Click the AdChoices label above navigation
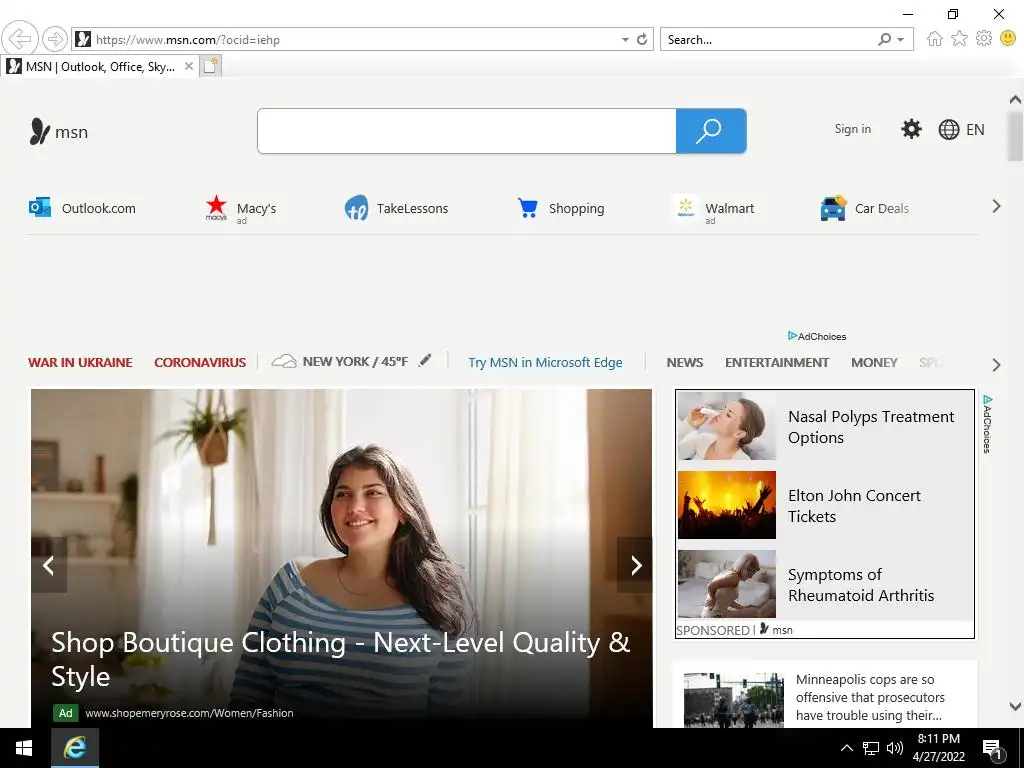 [x=817, y=336]
